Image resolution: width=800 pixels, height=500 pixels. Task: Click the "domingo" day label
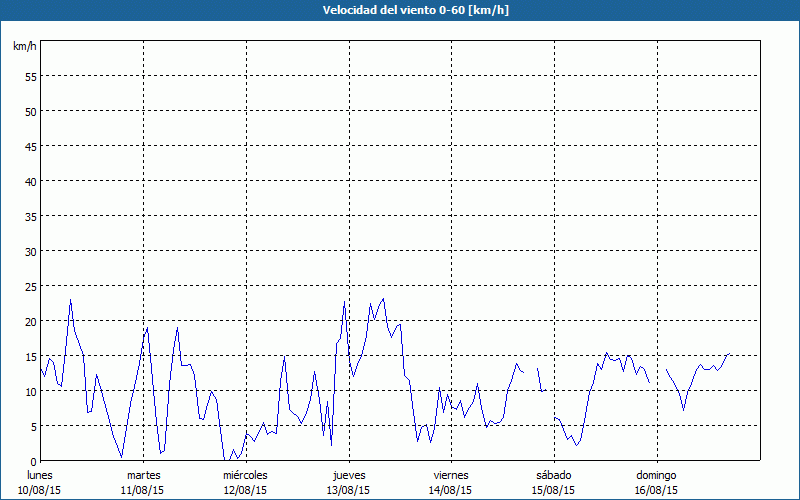(656, 475)
